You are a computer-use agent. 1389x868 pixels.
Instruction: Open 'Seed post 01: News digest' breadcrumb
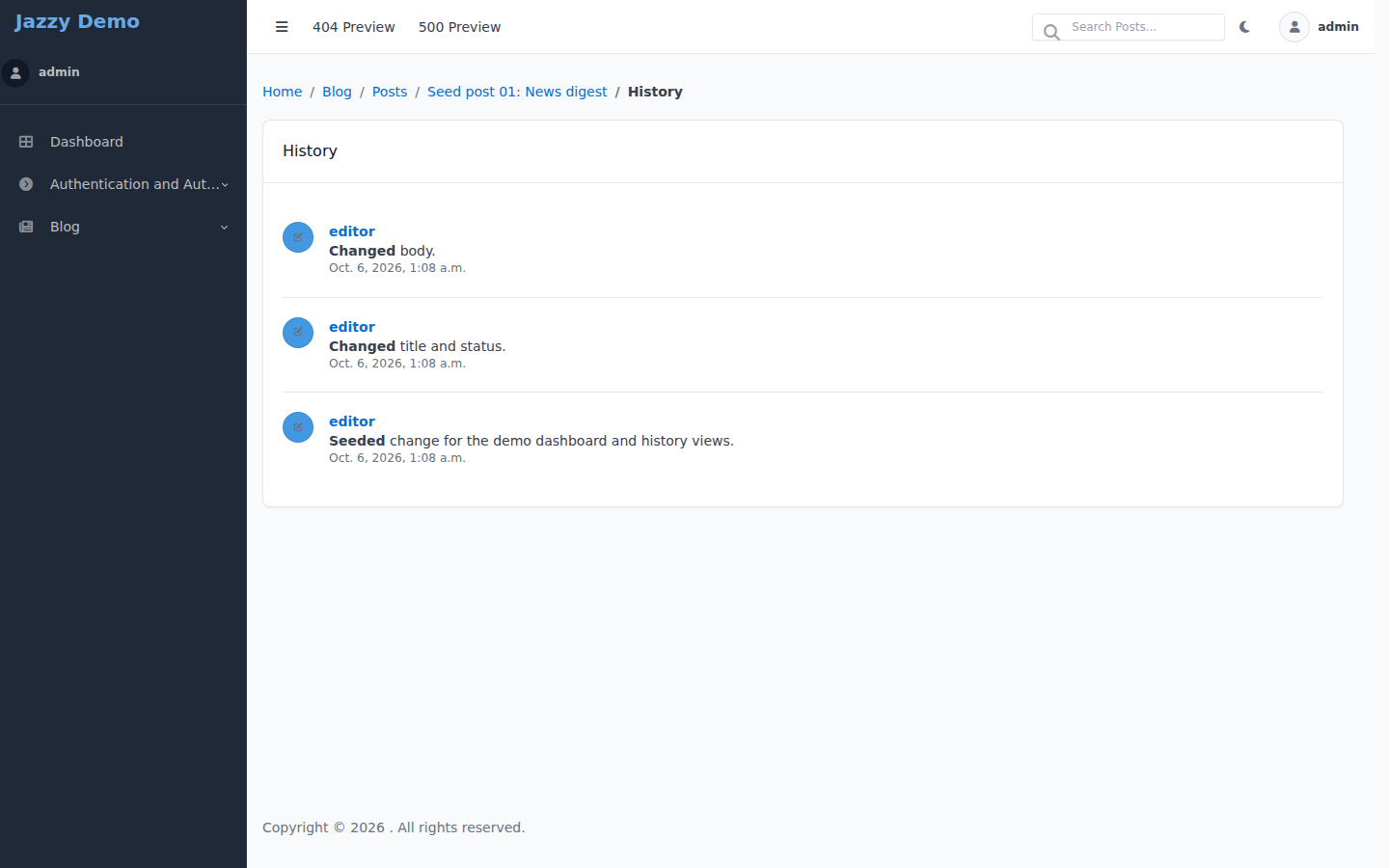(517, 92)
